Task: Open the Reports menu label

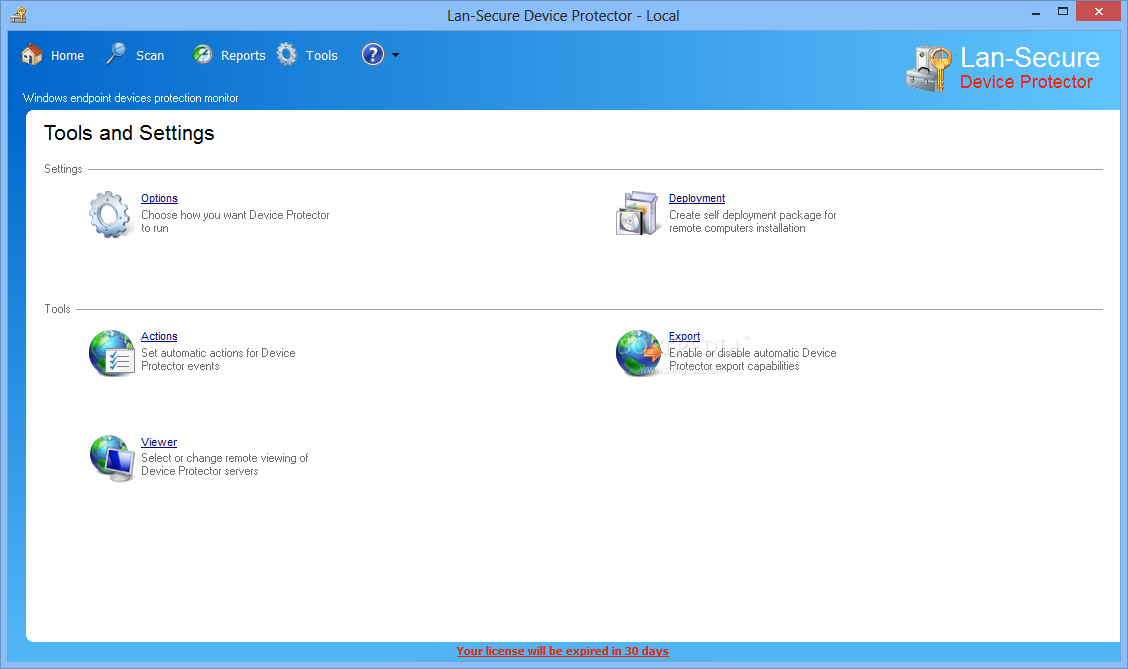Action: 243,55
